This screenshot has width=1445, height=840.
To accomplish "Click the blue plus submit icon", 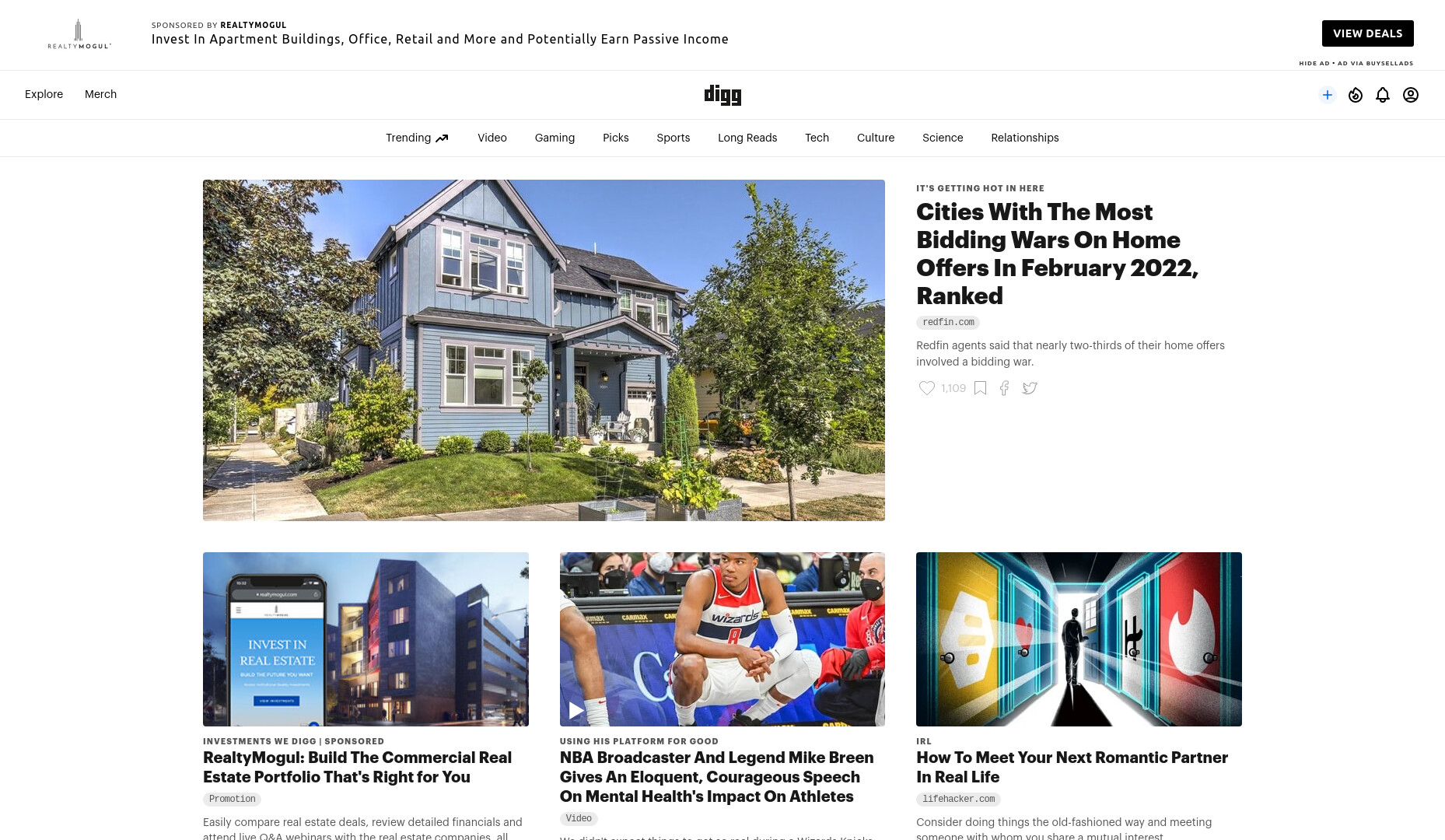I will (1328, 95).
